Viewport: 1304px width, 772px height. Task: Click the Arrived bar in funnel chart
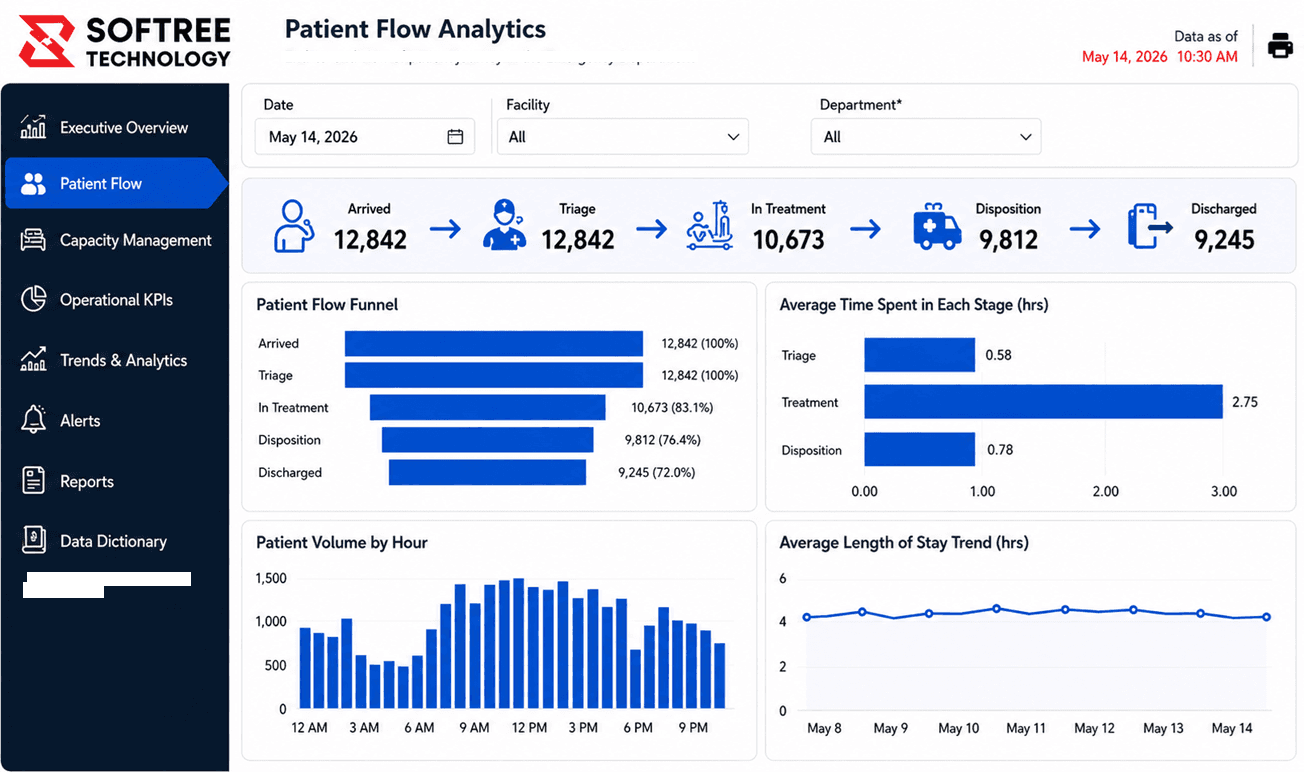click(494, 343)
